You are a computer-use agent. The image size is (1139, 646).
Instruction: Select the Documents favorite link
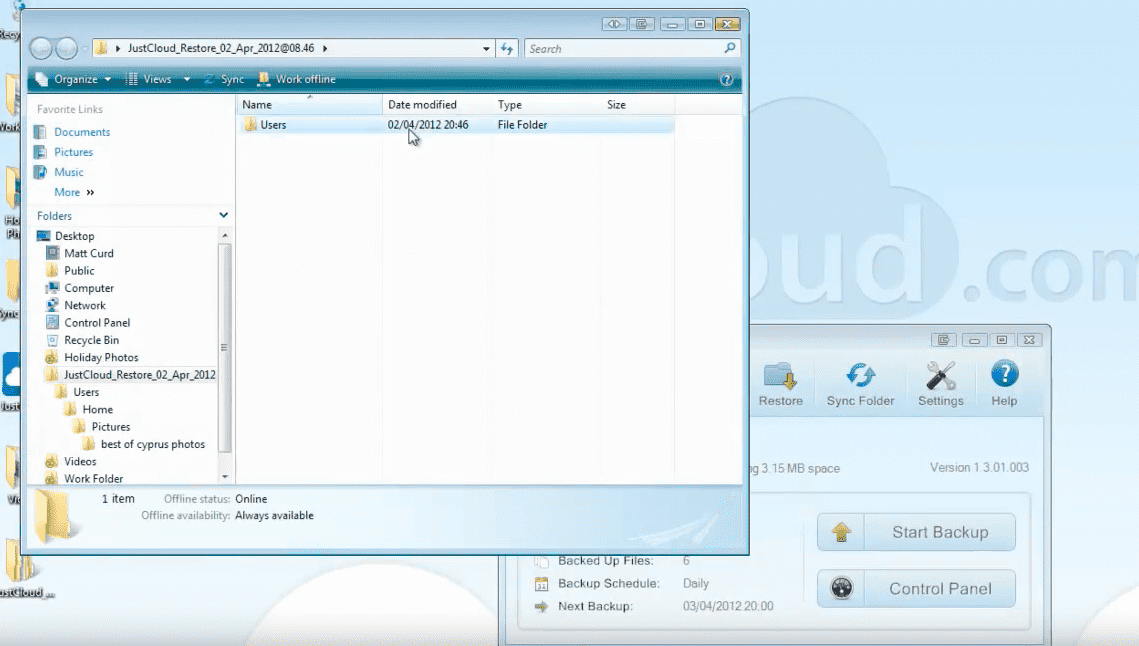pos(82,132)
